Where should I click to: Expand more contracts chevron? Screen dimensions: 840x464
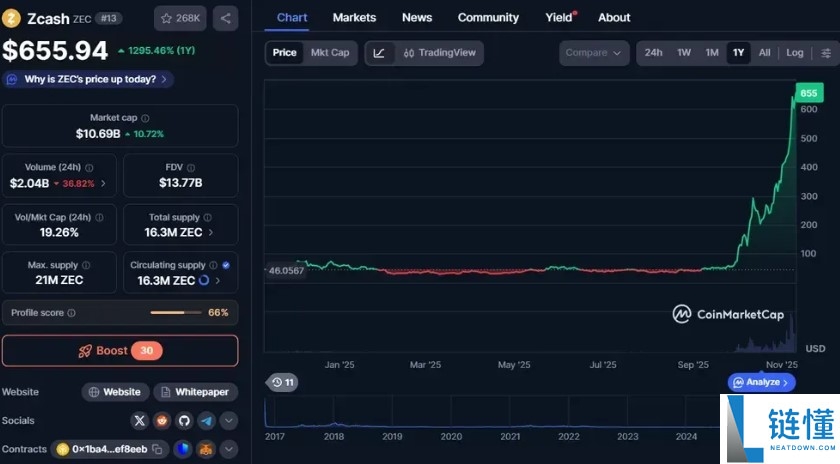229,449
